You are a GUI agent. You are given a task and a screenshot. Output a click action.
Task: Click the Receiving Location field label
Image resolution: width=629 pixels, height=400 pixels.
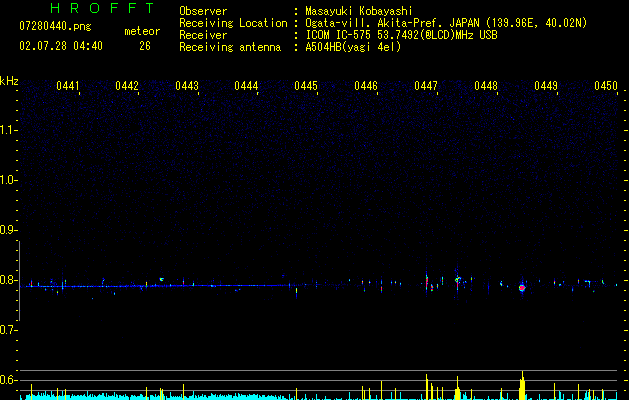coord(233,23)
